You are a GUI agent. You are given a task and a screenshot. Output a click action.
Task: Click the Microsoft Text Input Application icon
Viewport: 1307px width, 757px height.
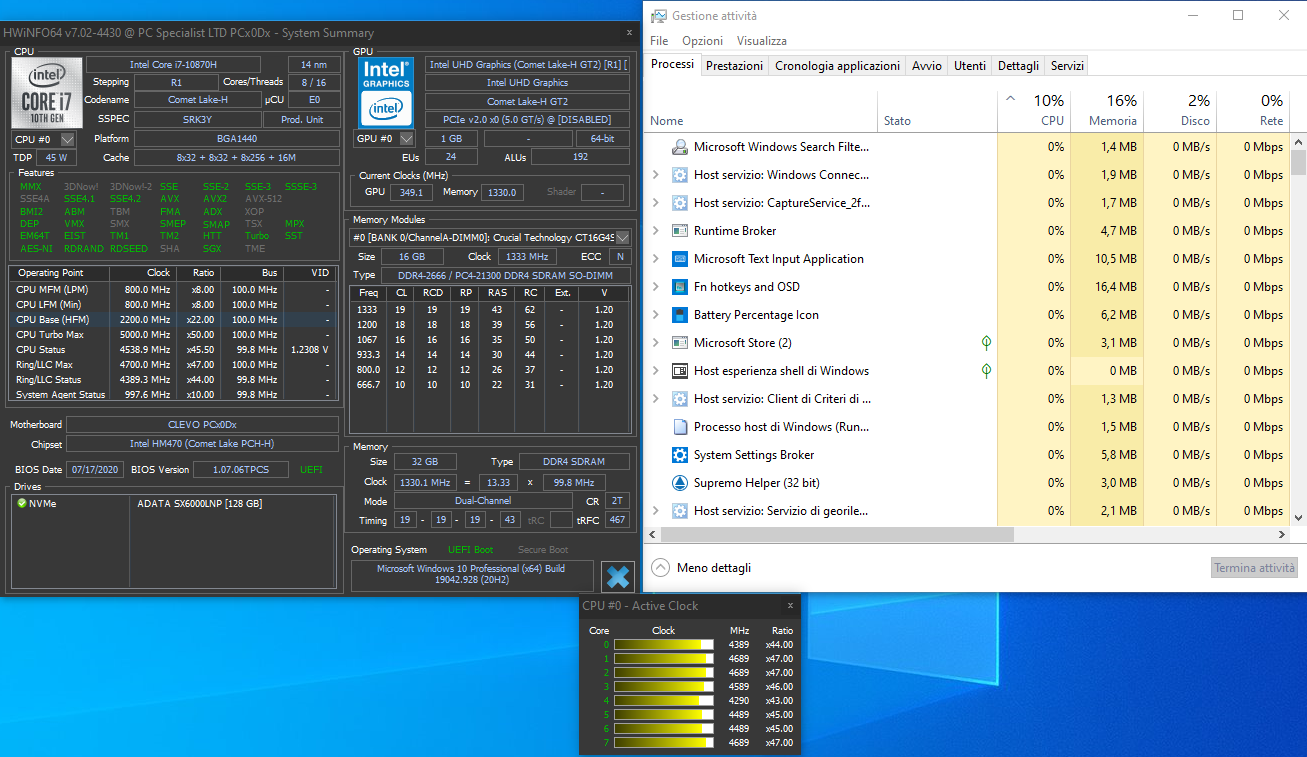tap(680, 259)
